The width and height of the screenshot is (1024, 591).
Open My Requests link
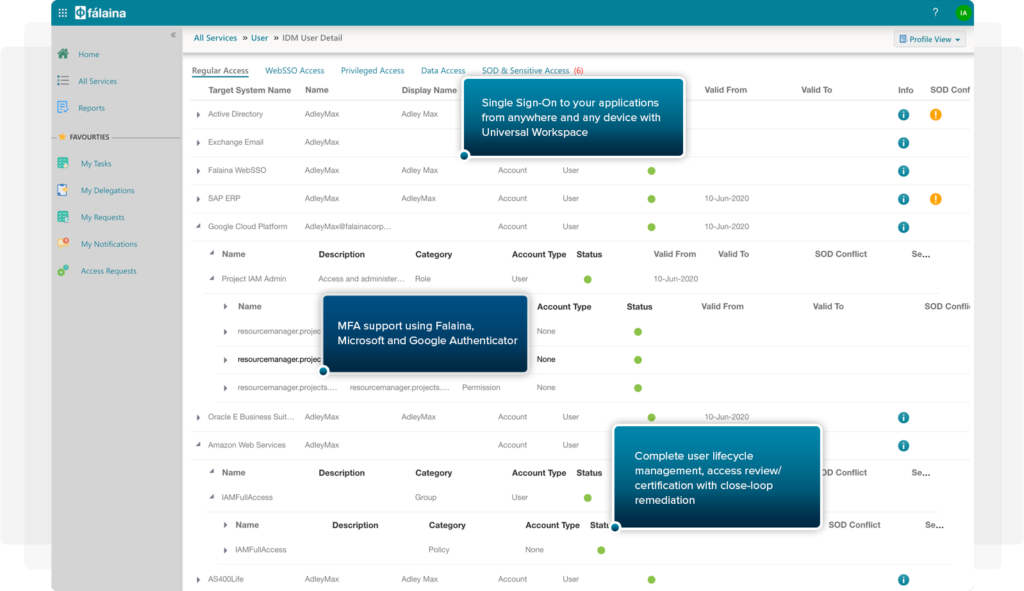[103, 217]
